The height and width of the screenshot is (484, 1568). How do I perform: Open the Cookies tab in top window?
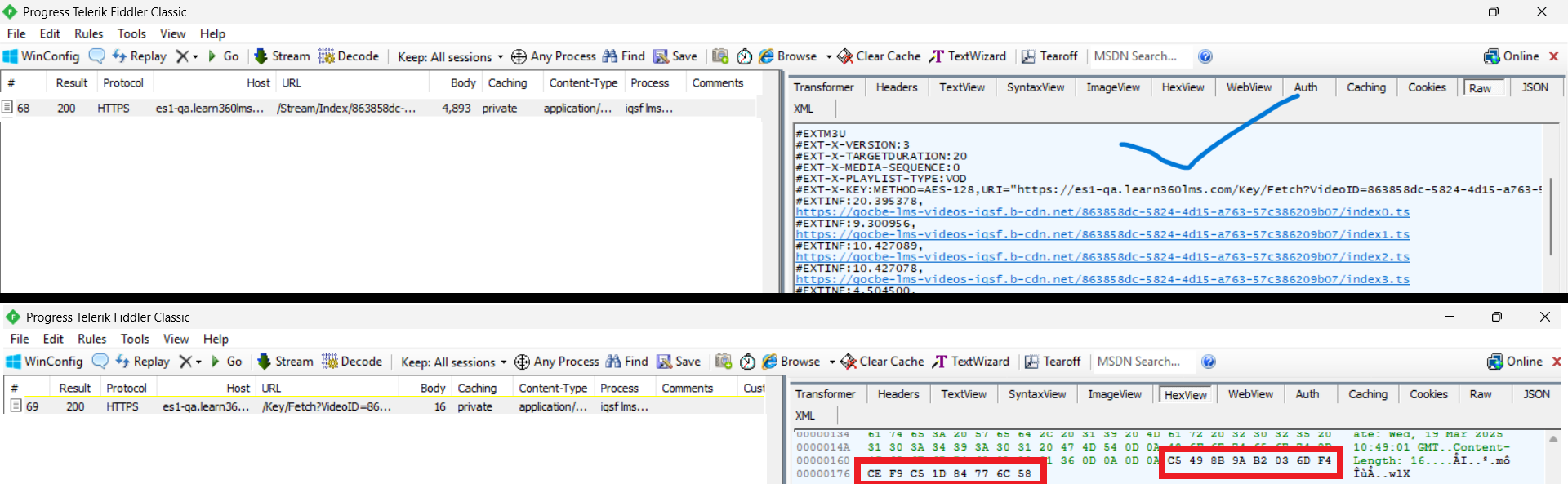coord(1427,87)
